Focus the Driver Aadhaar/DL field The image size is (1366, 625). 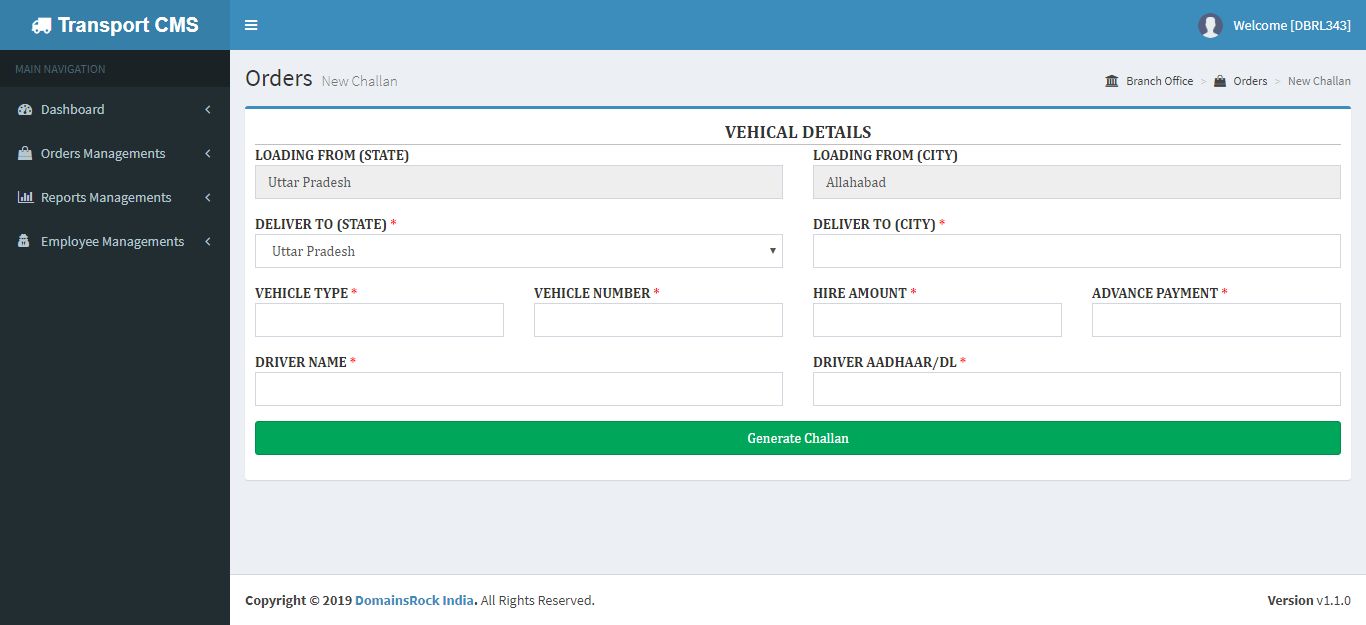pos(1077,389)
